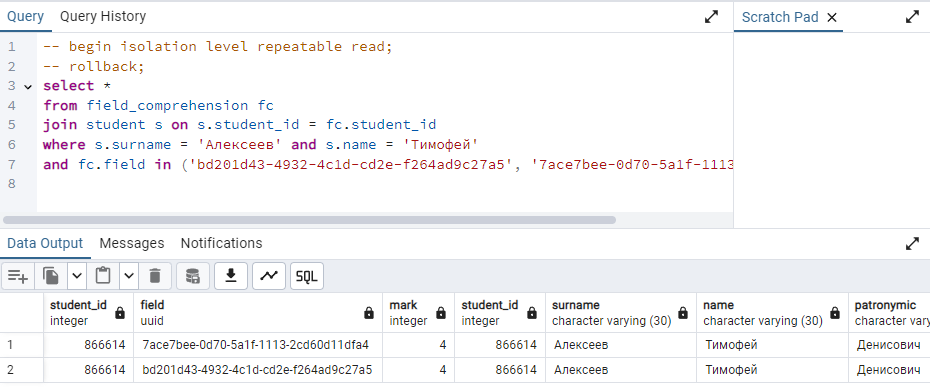Screen dimensions: 930x390
Task: Open the Notifications tab
Action: pos(221,243)
